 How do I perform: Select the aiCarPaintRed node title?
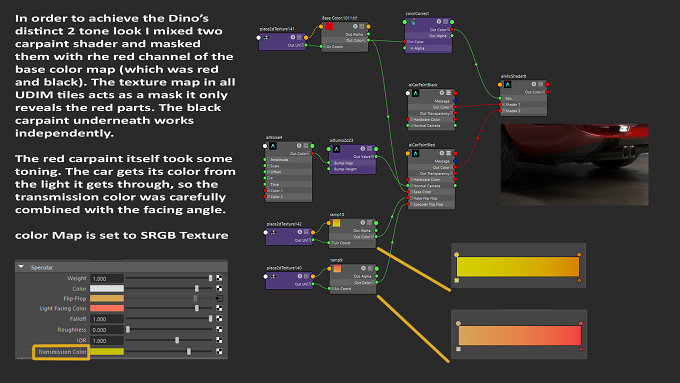(x=422, y=145)
